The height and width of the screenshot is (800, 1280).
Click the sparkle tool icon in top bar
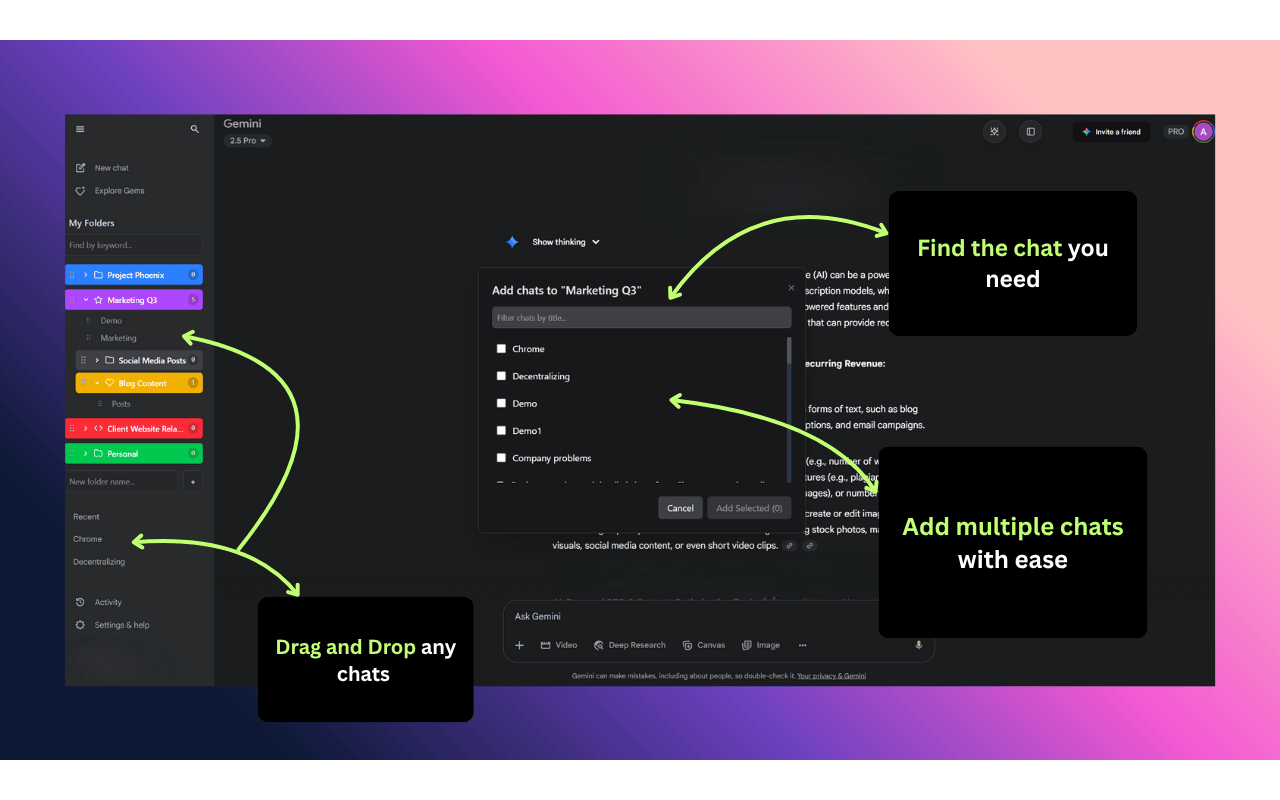[x=994, y=132]
